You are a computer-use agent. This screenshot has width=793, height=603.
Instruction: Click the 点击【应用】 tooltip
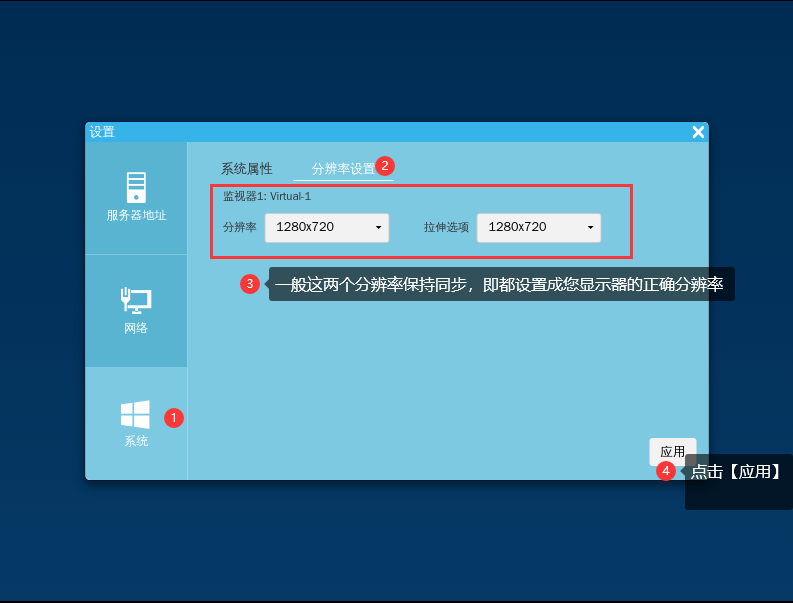(736, 472)
